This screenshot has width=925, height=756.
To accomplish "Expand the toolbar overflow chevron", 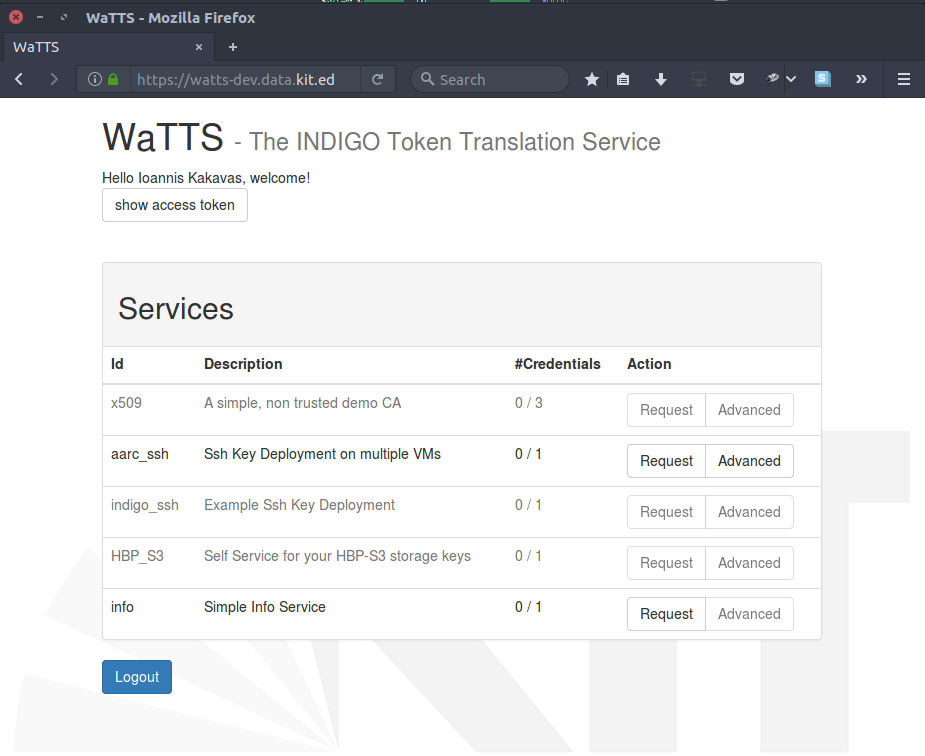I will point(861,80).
